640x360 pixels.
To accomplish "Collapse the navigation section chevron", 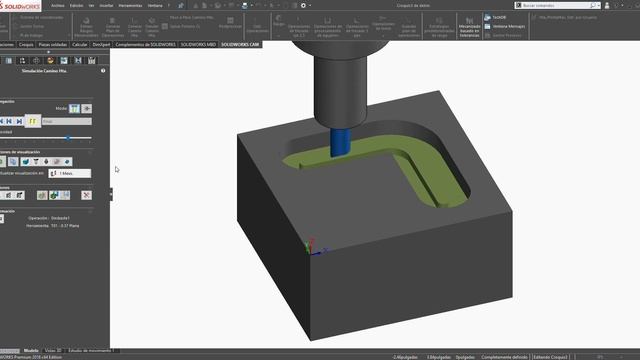I will [x=90, y=101].
